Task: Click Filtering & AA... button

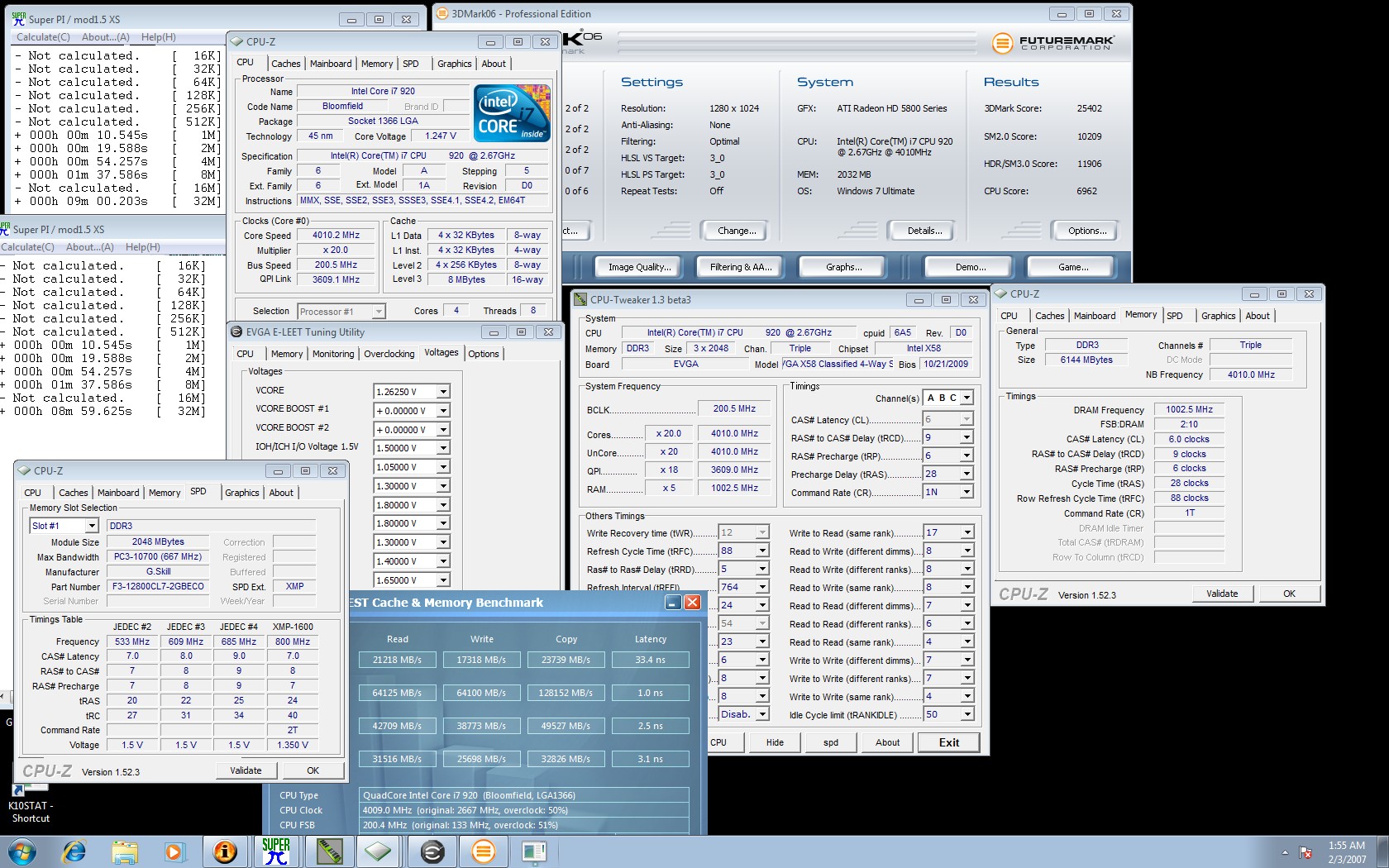Action: coord(741,267)
